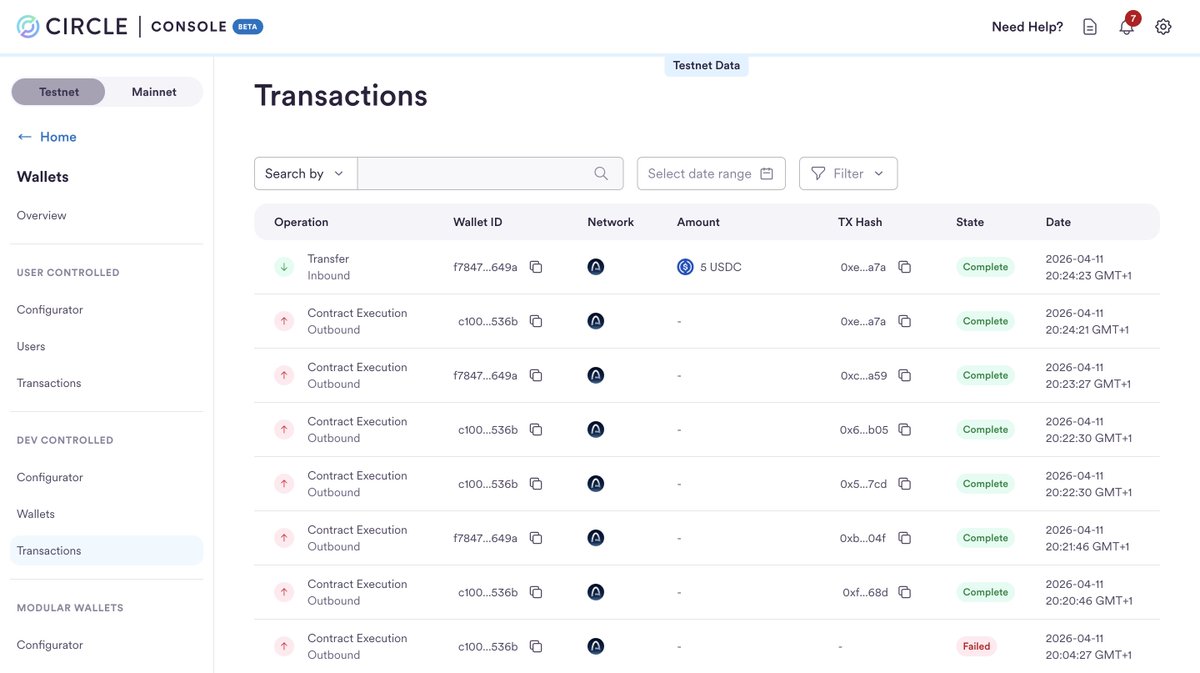Copy the TX Hash 0xe...a7a
The width and height of the screenshot is (1200, 673).
coord(905,266)
